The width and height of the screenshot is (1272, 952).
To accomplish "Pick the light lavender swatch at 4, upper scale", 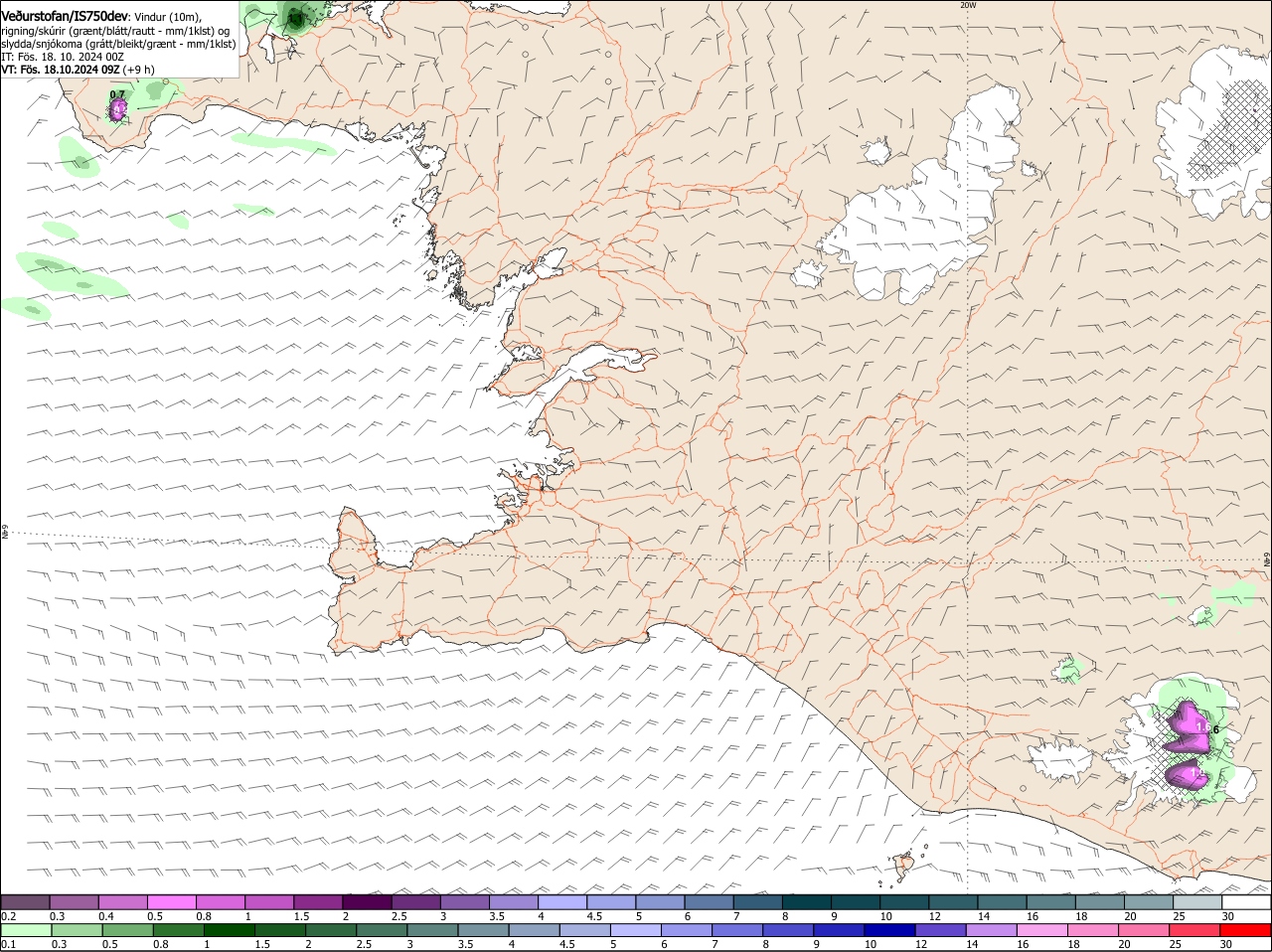I will (561, 901).
